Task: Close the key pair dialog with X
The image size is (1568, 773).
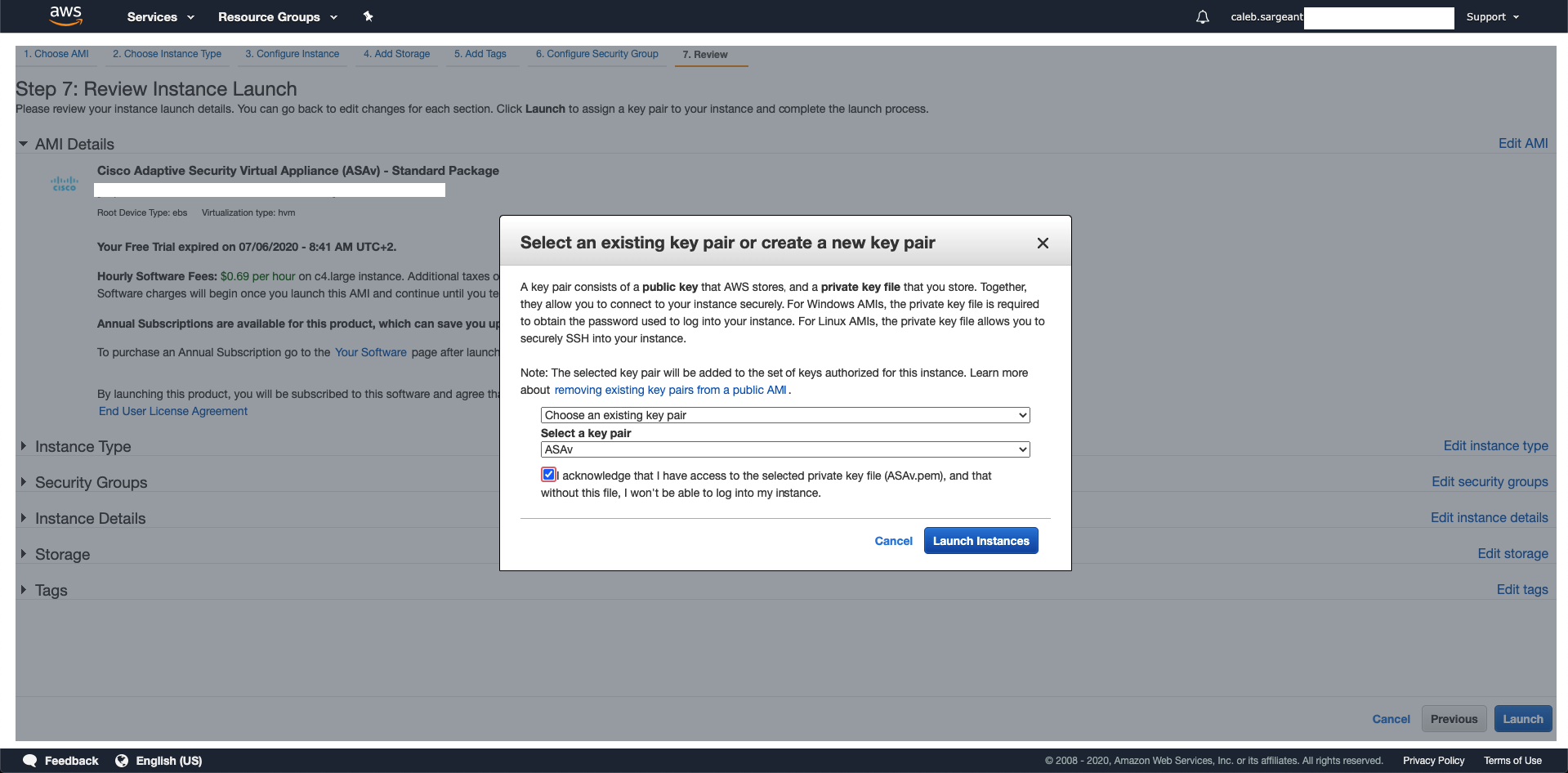Action: coord(1043,243)
